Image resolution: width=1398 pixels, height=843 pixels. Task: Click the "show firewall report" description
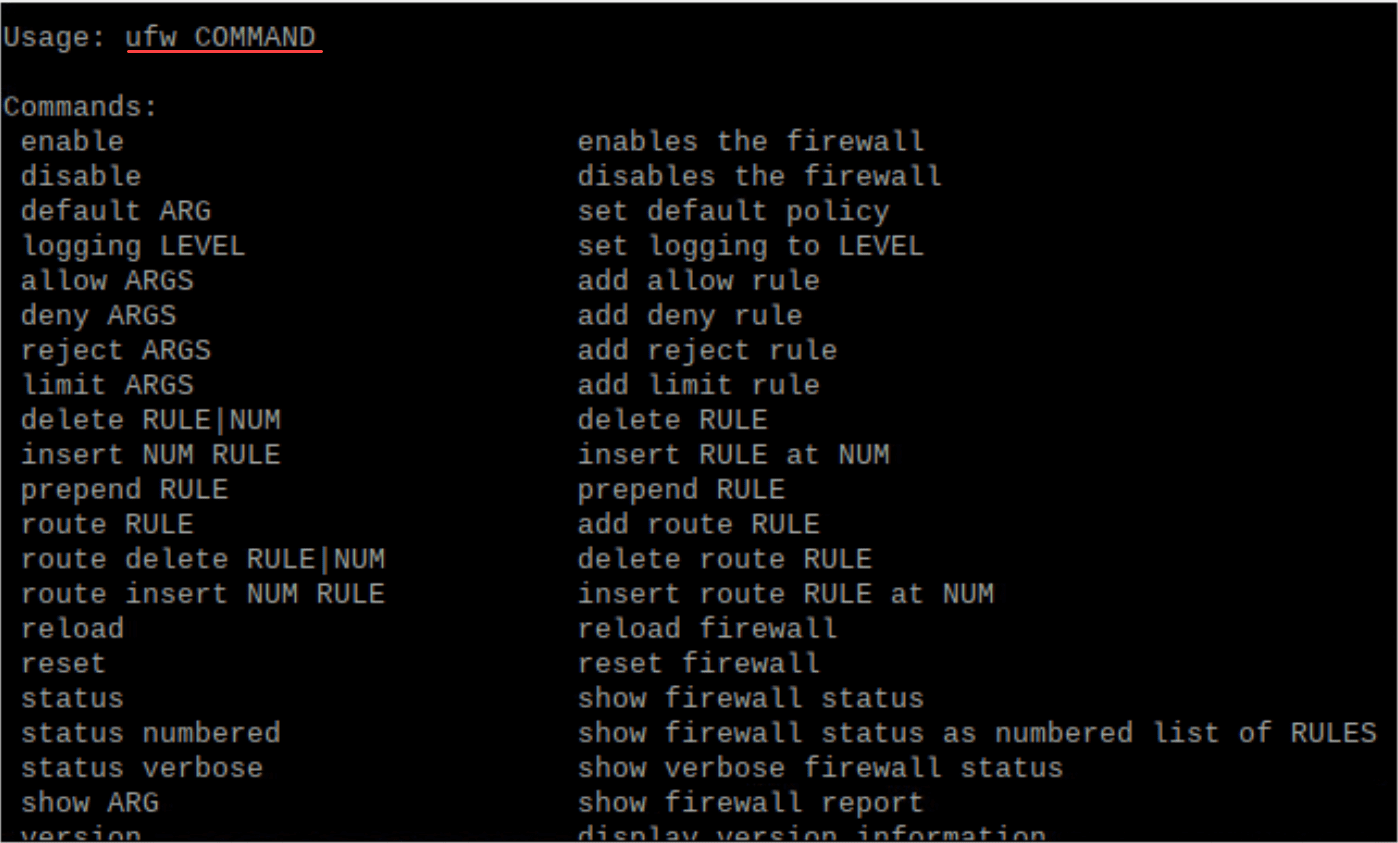coord(750,803)
